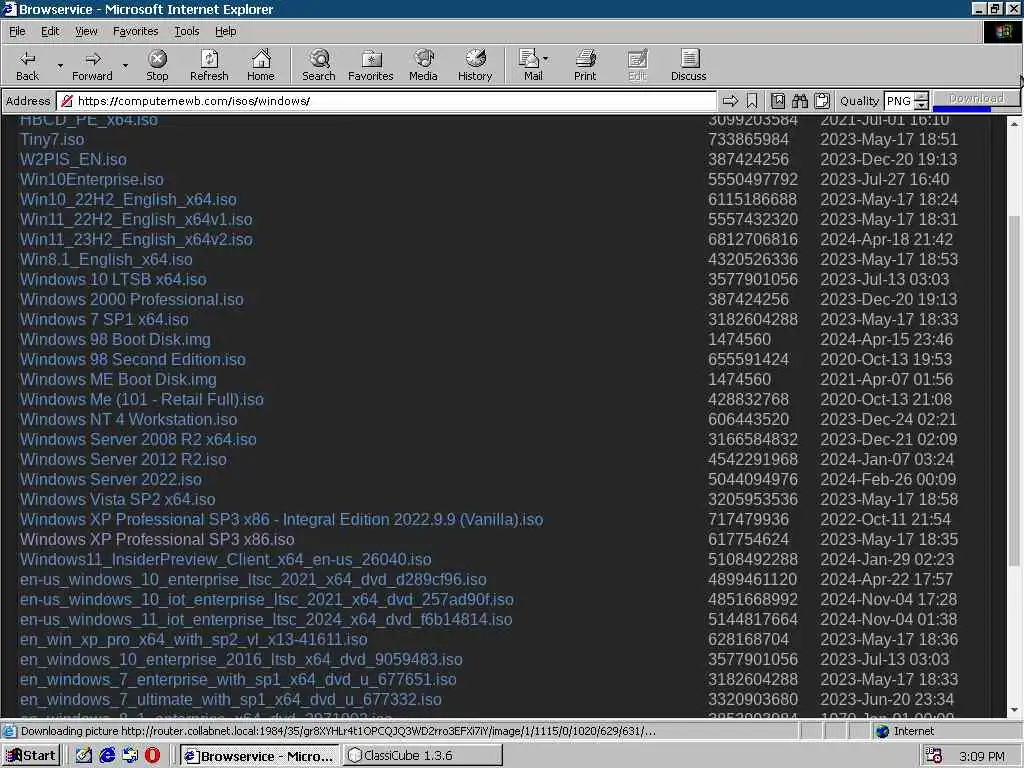The height and width of the screenshot is (768, 1024).
Task: Open Windows11_InsiderPreview_Client_x64_en-us_26040.iso link
Action: (x=225, y=559)
